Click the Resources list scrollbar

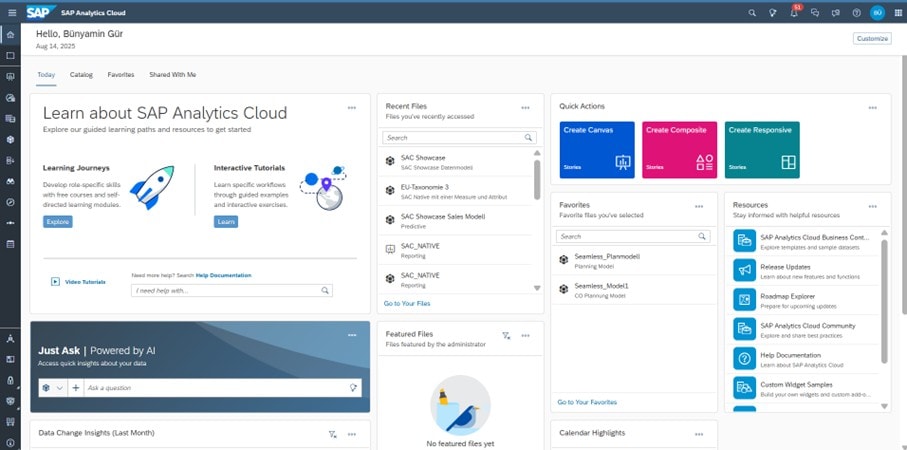[x=883, y=300]
